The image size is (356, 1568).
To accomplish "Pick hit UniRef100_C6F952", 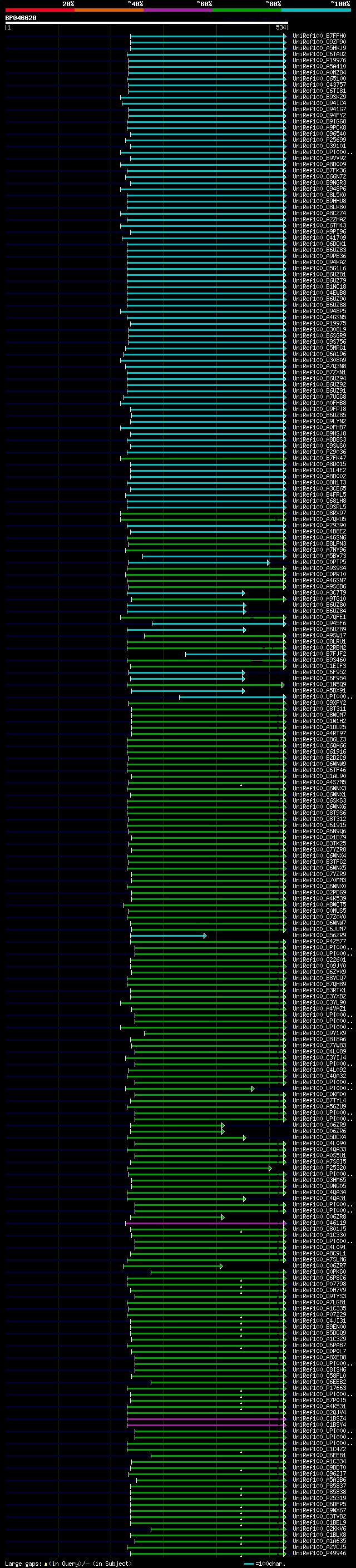I will click(x=319, y=672).
